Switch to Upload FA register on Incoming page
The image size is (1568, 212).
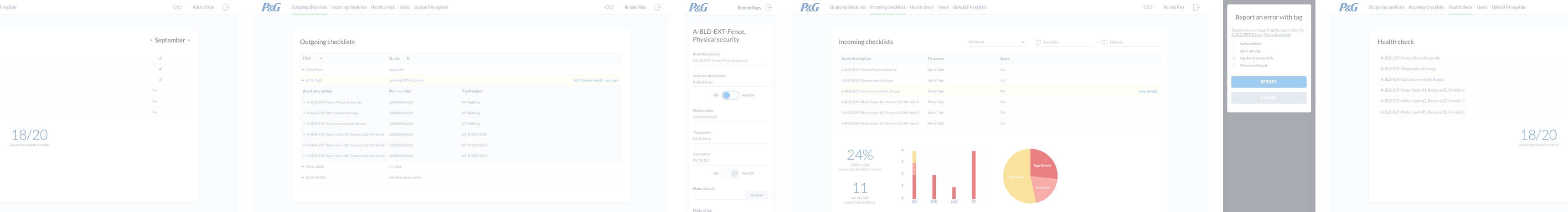[x=970, y=7]
